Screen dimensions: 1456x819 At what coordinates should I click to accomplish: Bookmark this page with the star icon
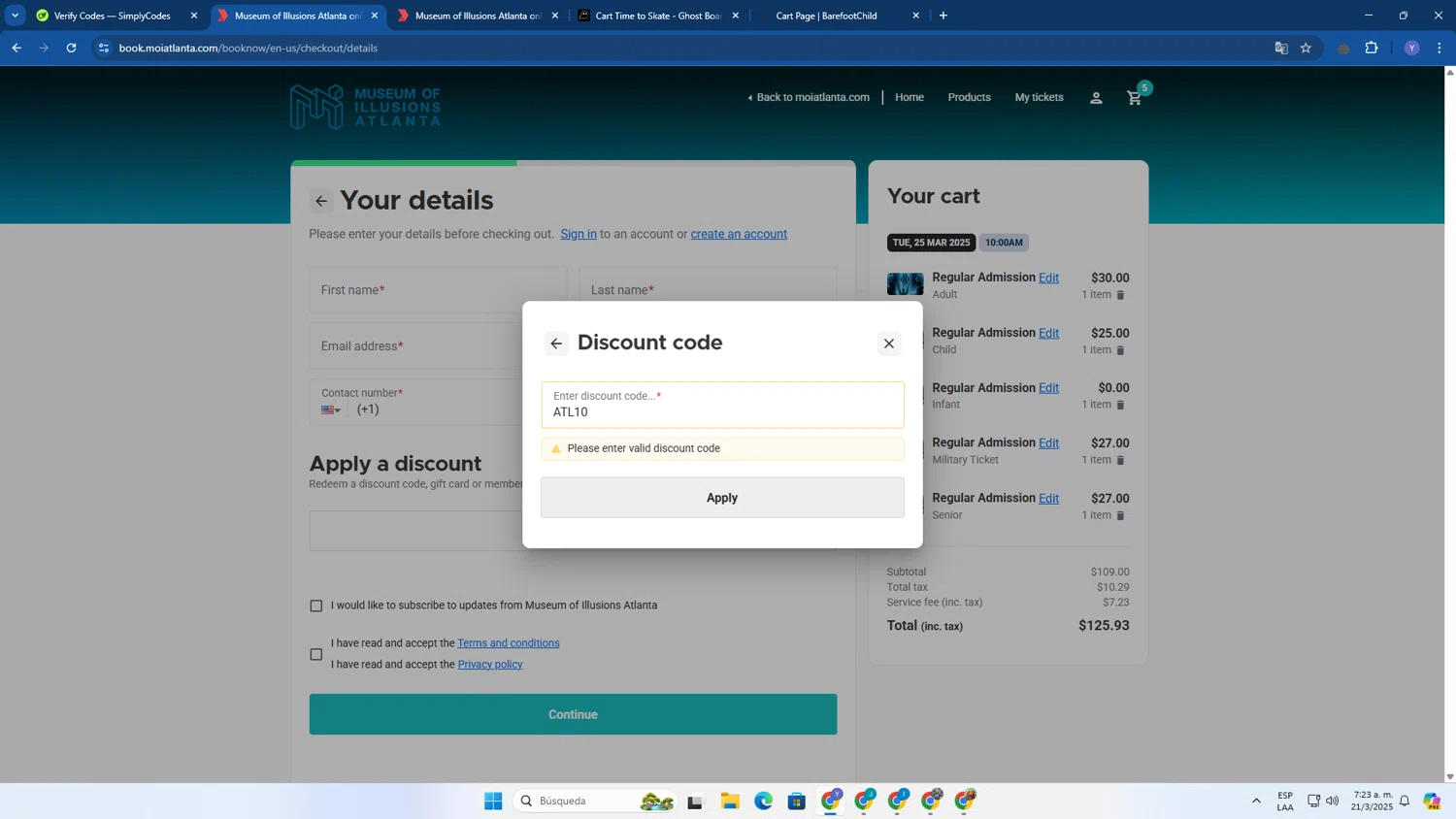pos(1307,48)
